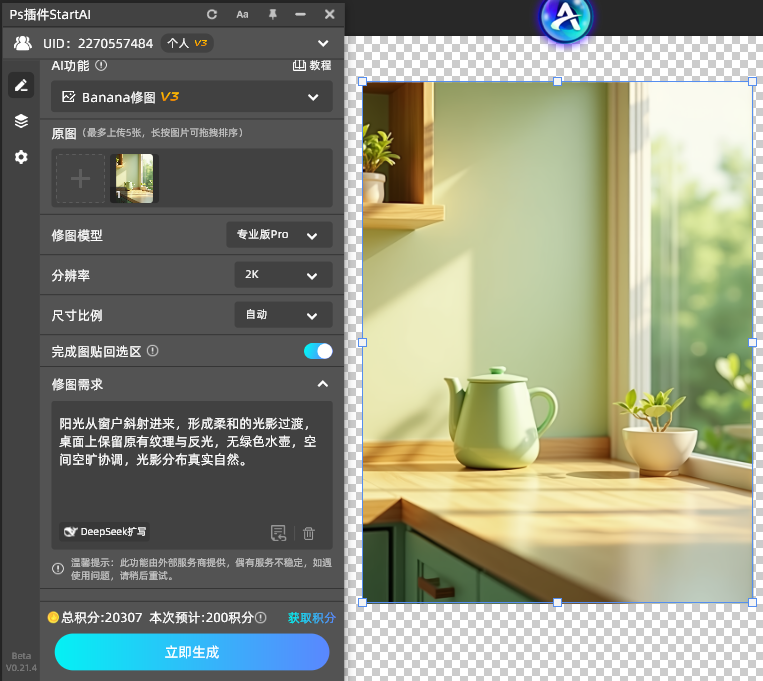The width and height of the screenshot is (763, 681).
Task: Open the 教程 tutorial link
Action: [x=311, y=65]
